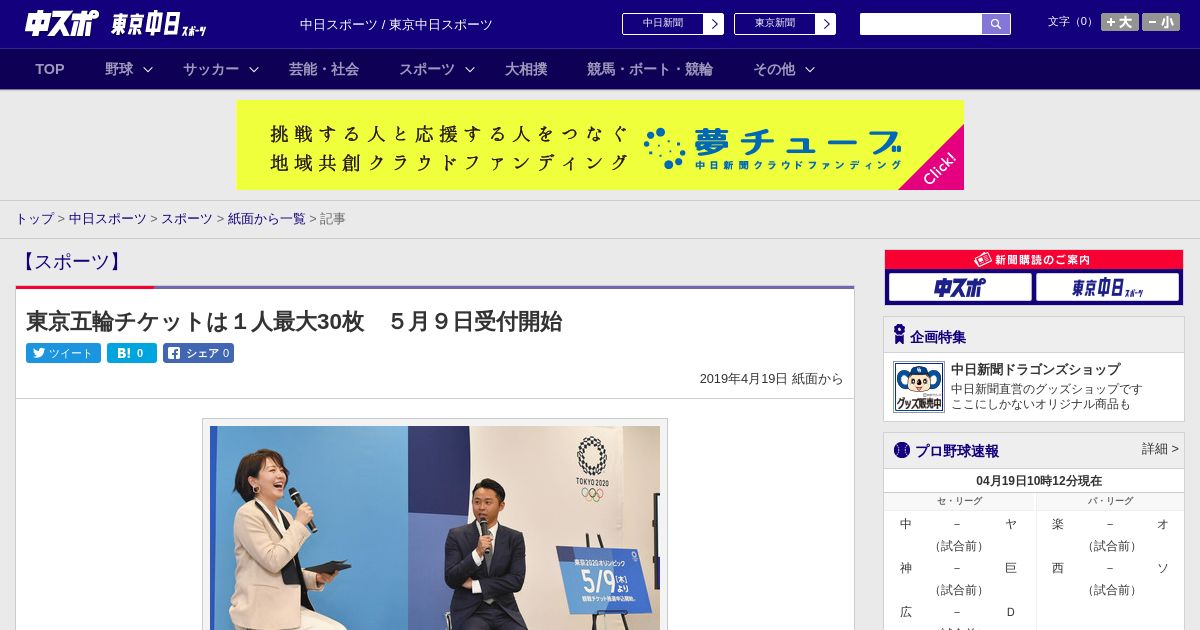Go to TOP in navigation bar
Viewport: 1200px width, 630px height.
coord(50,69)
